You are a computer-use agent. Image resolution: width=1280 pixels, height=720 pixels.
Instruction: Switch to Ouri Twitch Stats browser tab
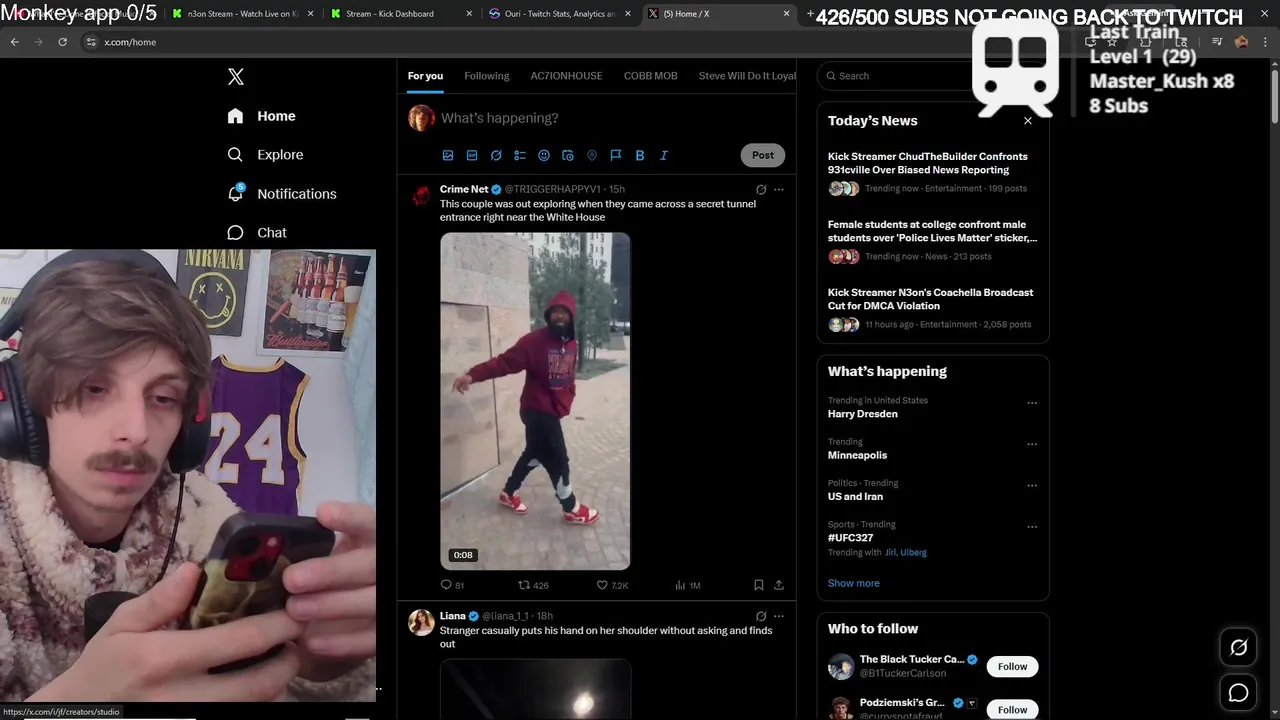click(559, 14)
